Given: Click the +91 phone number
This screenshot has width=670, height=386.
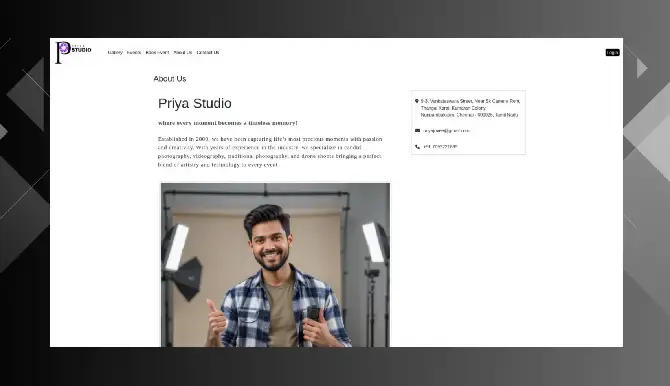Looking at the screenshot, I should (440, 147).
